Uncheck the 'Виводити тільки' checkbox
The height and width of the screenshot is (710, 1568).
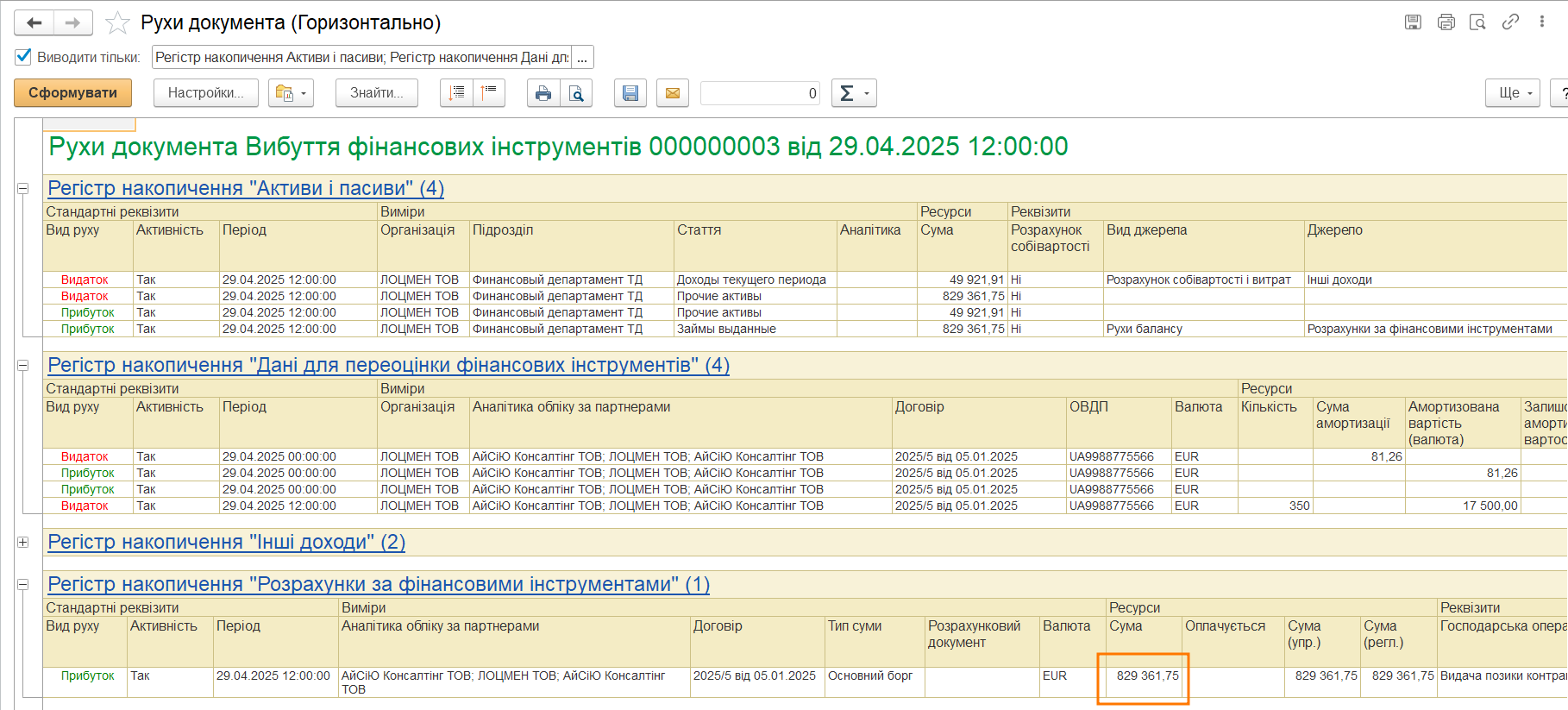coord(23,57)
